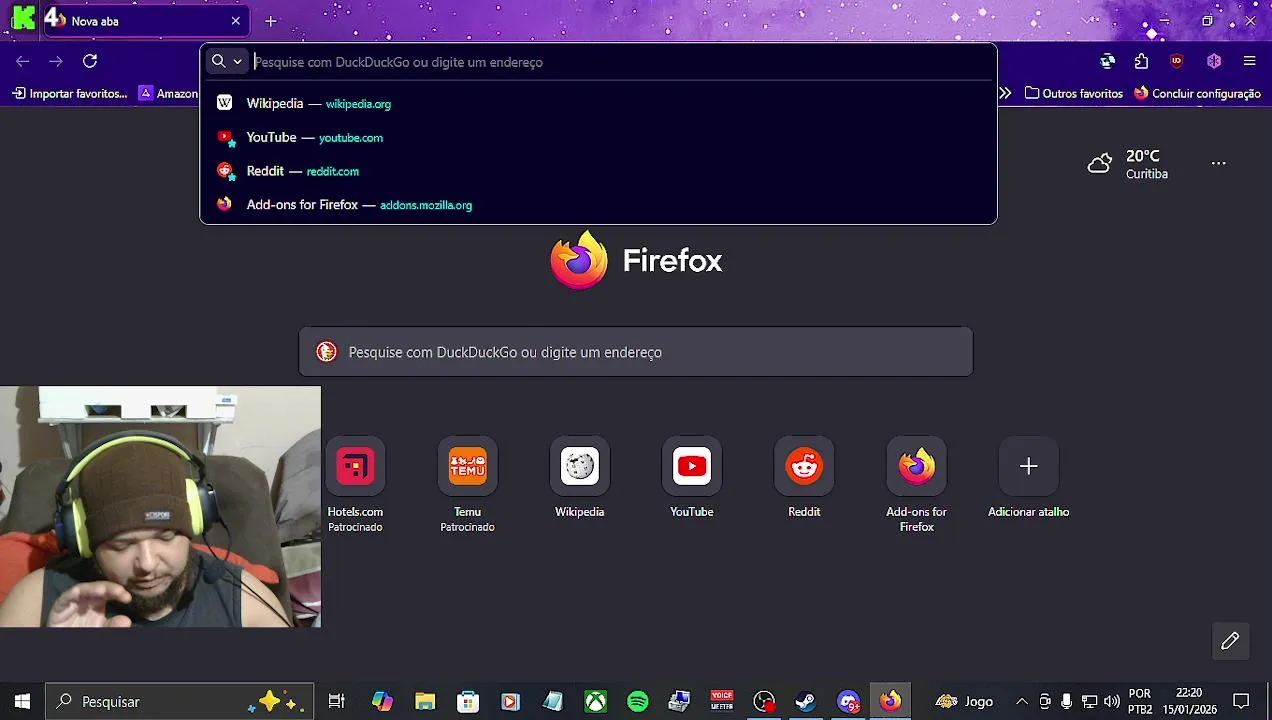Open a new tab with the plus button

tap(271, 21)
